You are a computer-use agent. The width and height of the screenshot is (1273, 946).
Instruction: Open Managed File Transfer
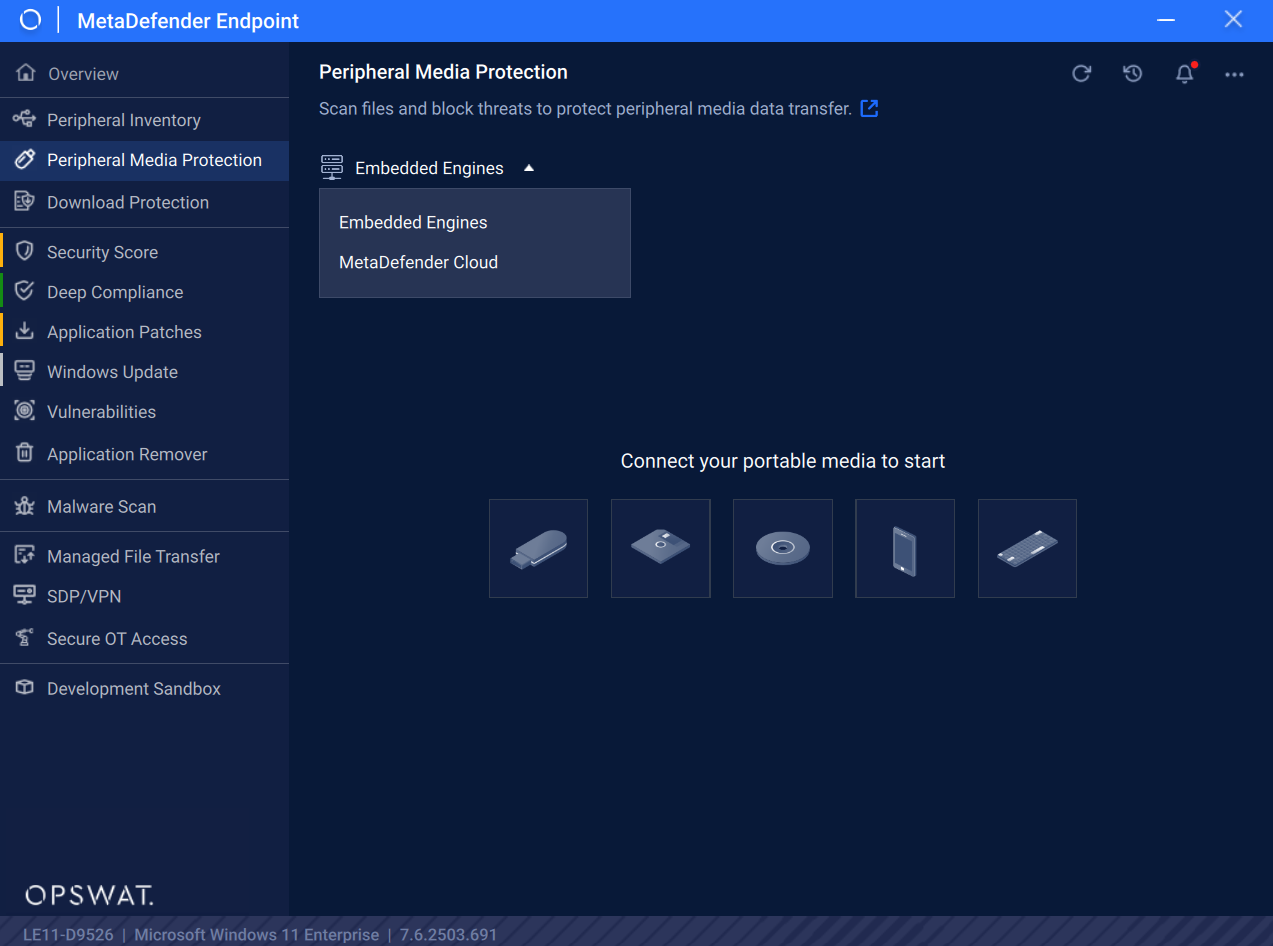pyautogui.click(x=144, y=556)
